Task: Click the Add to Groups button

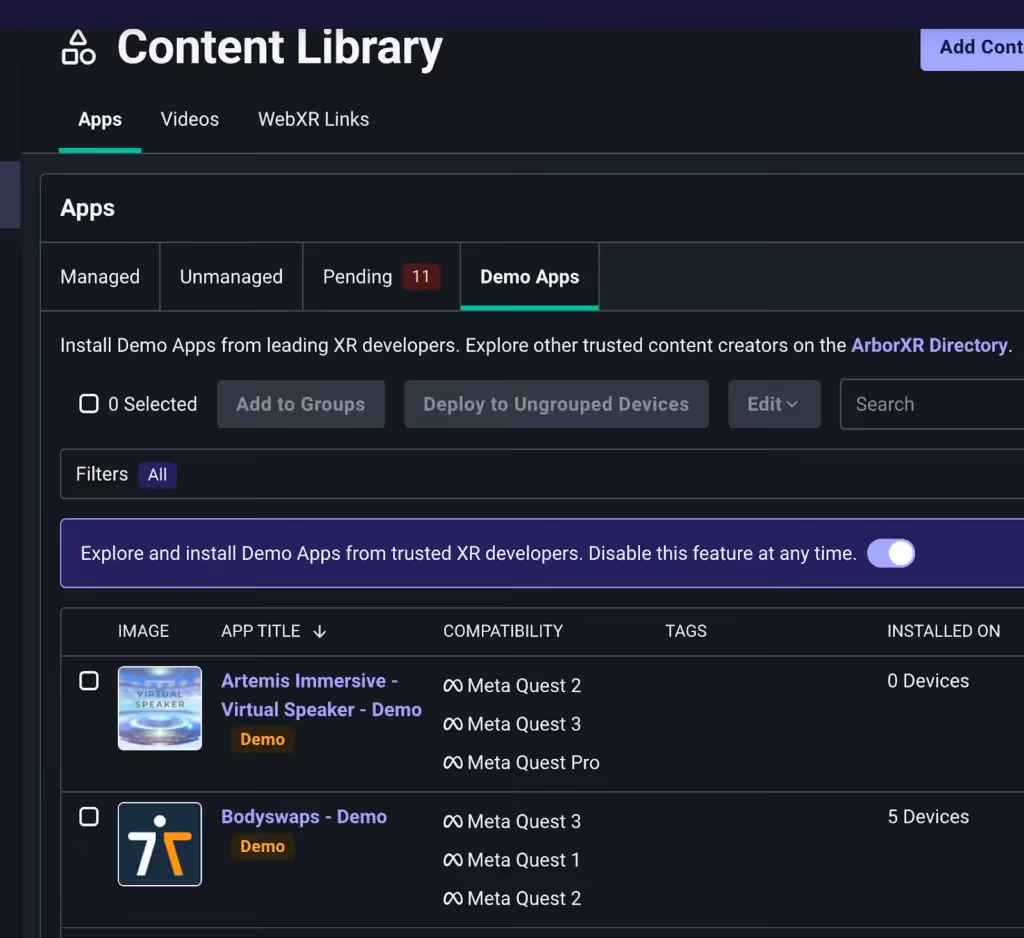Action: (300, 404)
